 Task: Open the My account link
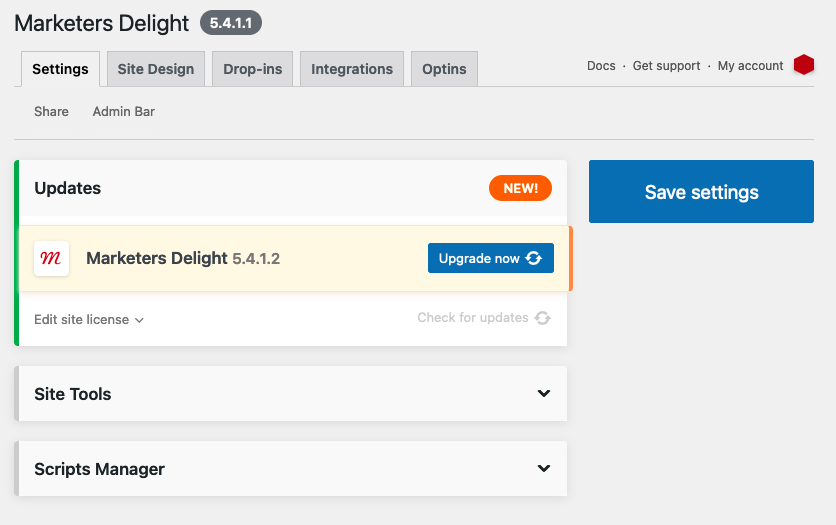[750, 66]
